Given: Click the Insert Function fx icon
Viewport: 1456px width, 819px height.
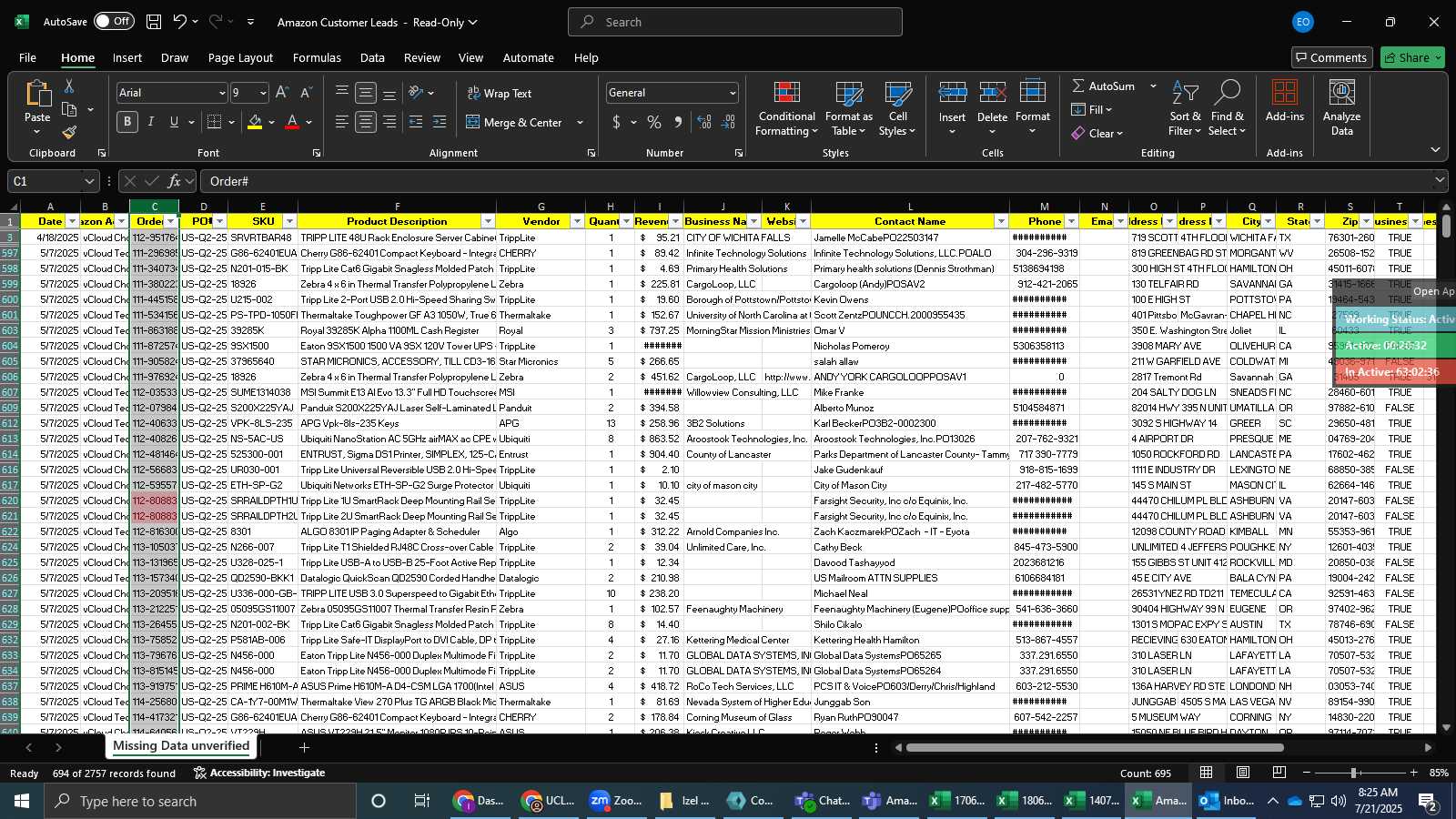Looking at the screenshot, I should tap(175, 181).
